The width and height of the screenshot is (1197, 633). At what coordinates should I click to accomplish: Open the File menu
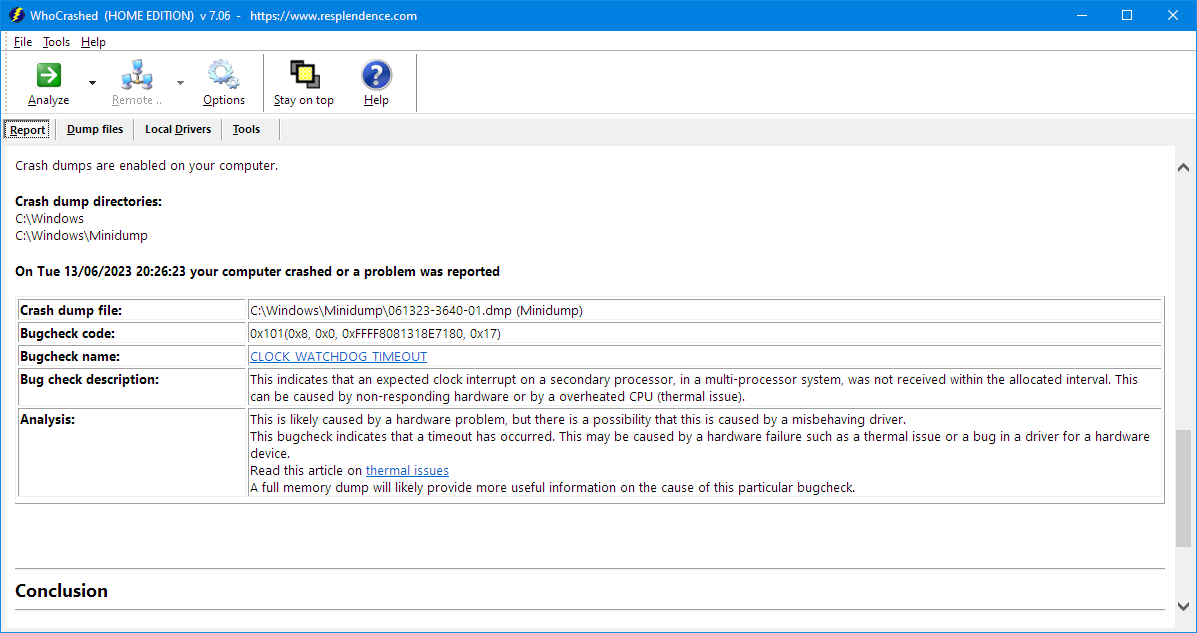(x=23, y=42)
